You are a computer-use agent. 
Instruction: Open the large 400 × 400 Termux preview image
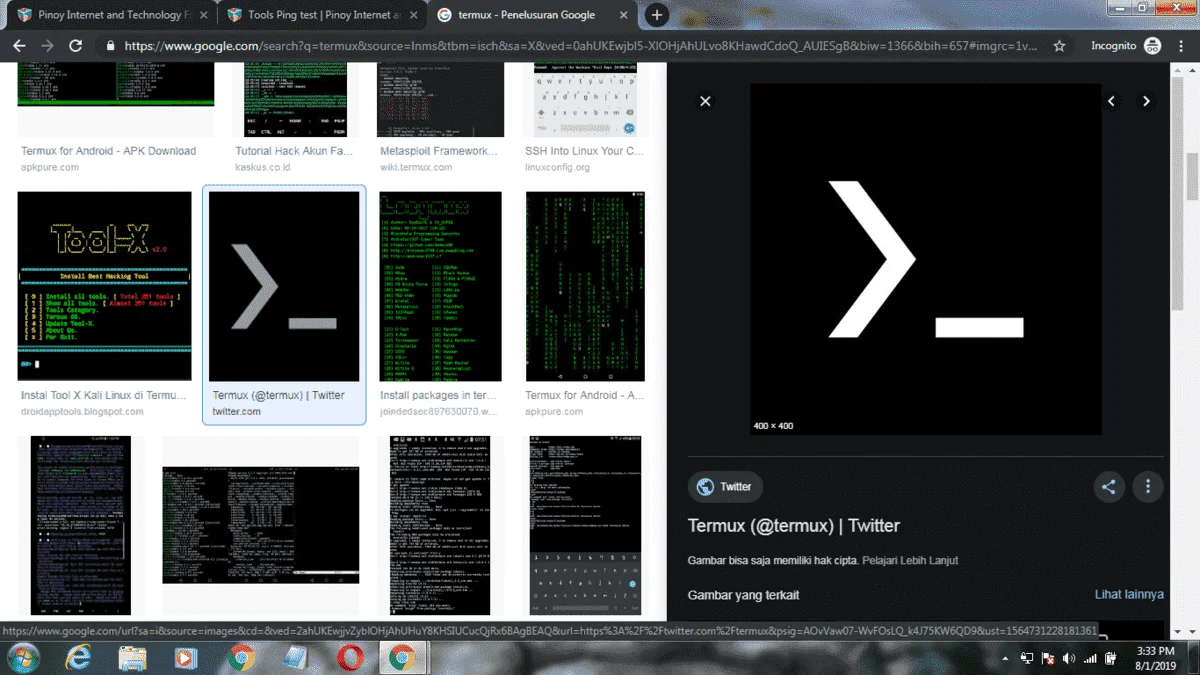(x=926, y=259)
